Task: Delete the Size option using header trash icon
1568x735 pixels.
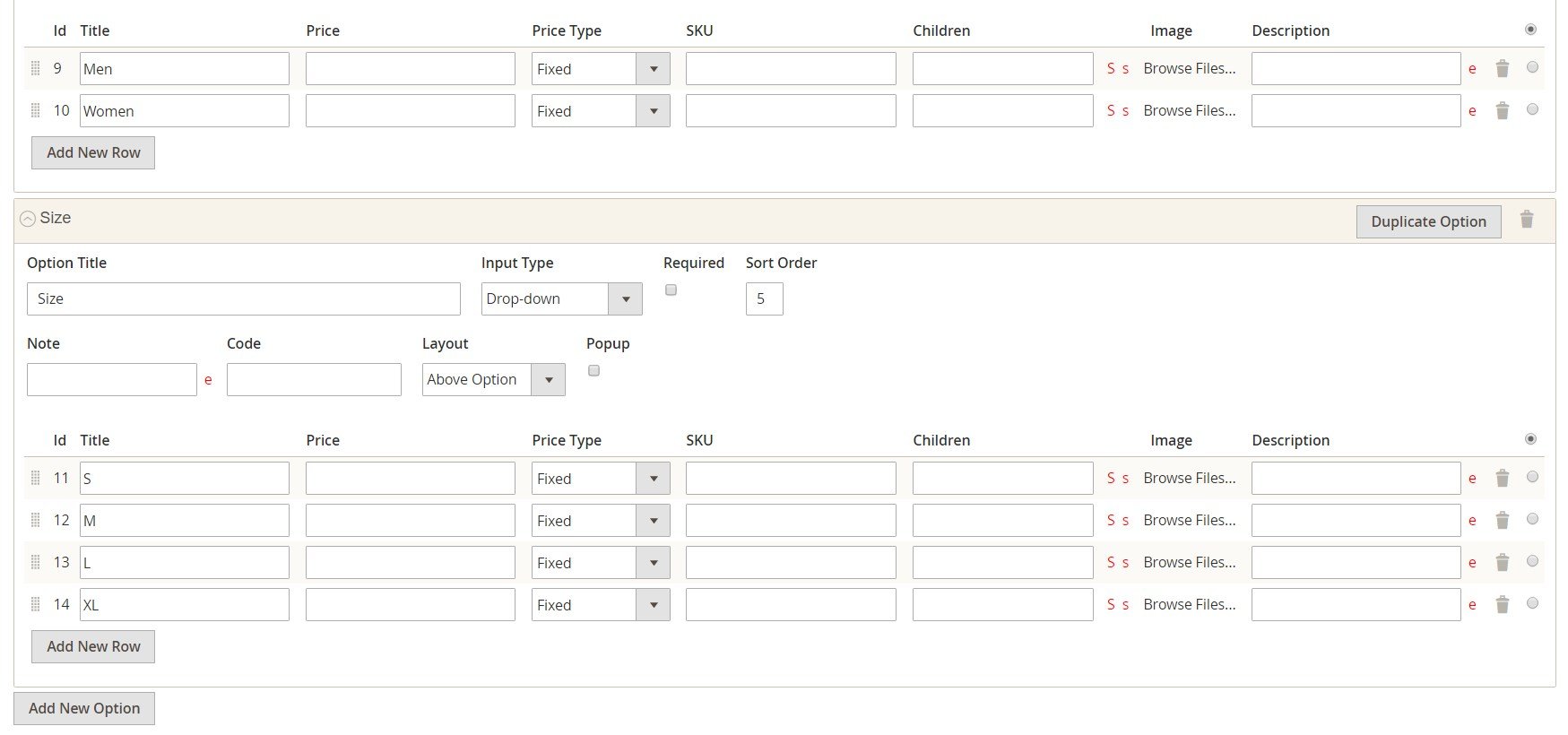Action: coord(1527,220)
